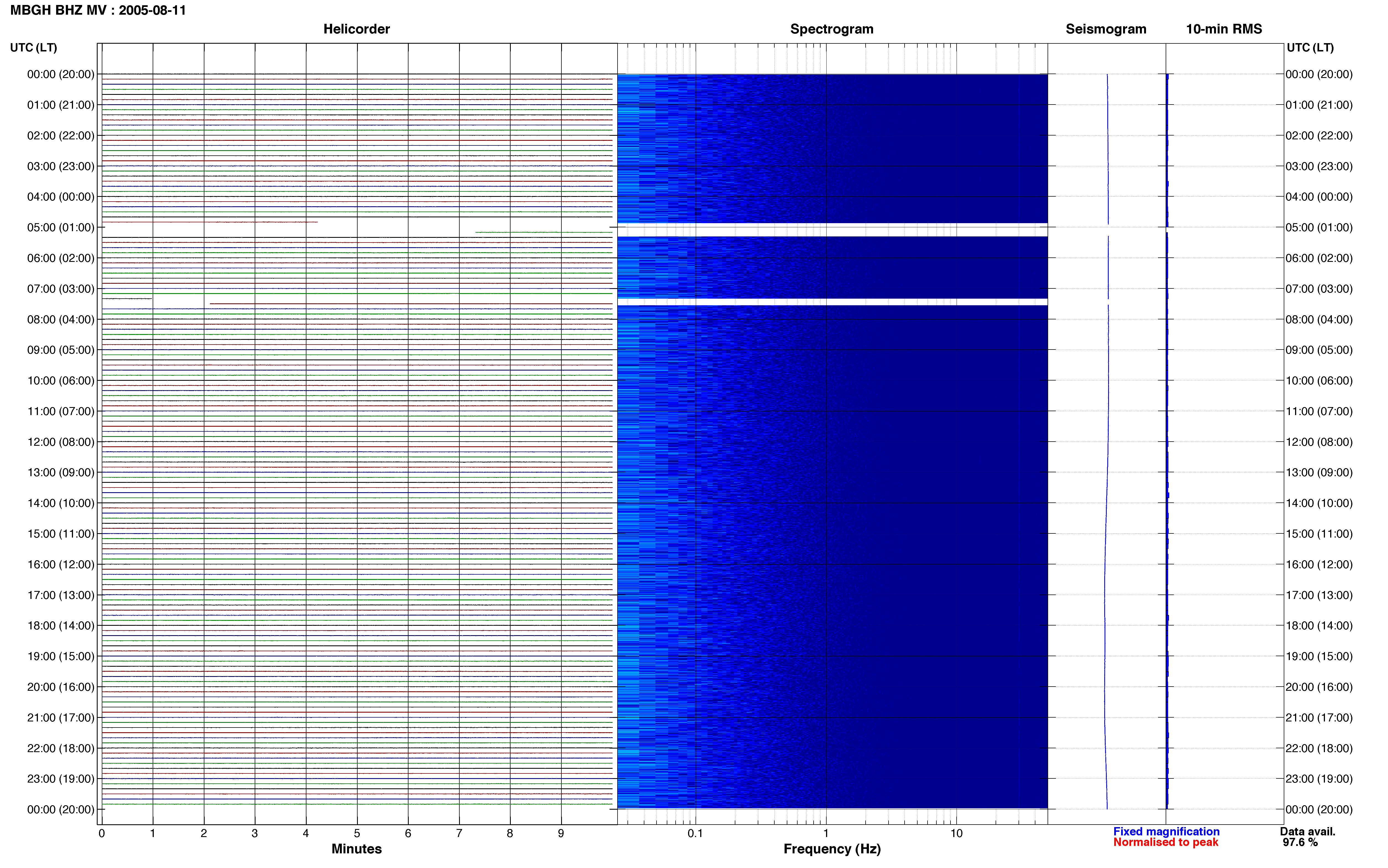Image resolution: width=1388 pixels, height=868 pixels.
Task: Click 16:00 (12:00) on the Helicorder time axis
Action: [61, 564]
